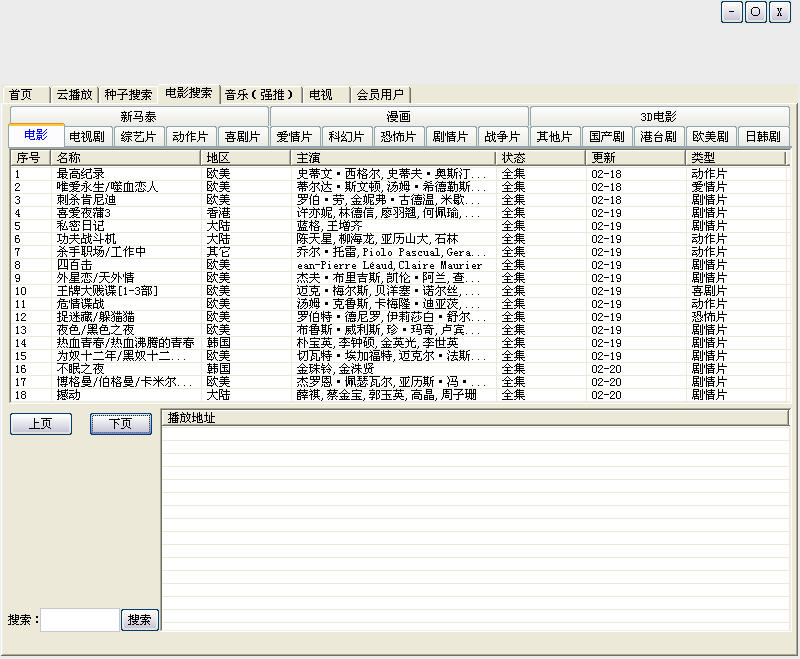Open the 音乐(强推) tab
800x659 pixels.
pos(260,95)
